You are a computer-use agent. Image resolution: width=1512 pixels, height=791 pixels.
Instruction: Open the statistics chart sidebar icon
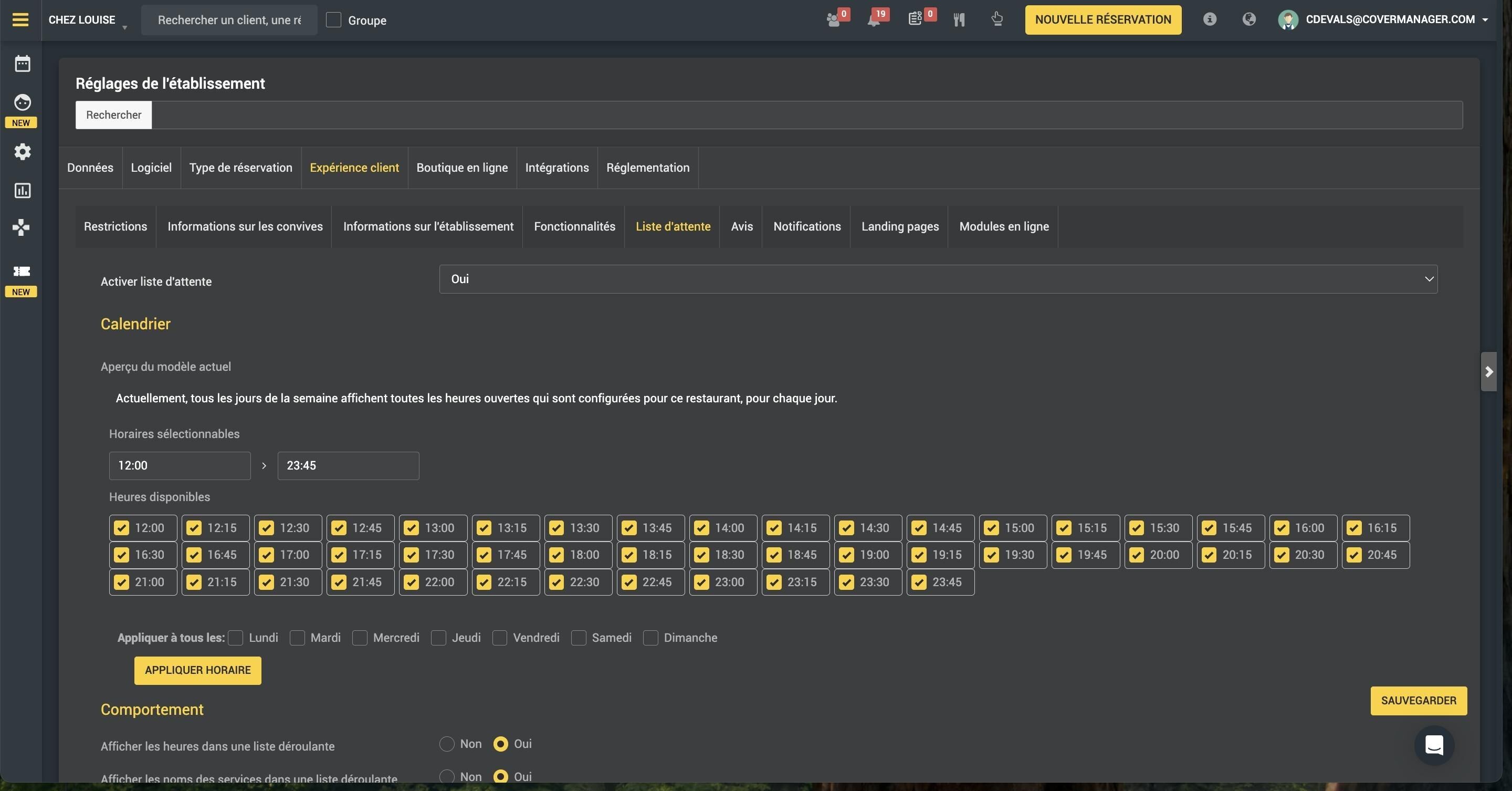point(22,190)
